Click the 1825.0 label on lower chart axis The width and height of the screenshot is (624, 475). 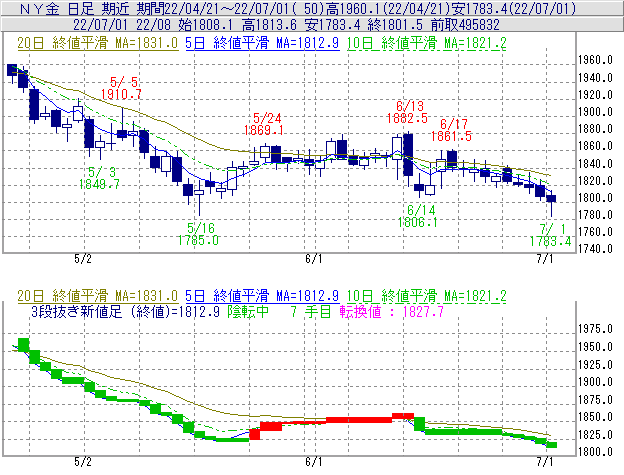point(595,434)
